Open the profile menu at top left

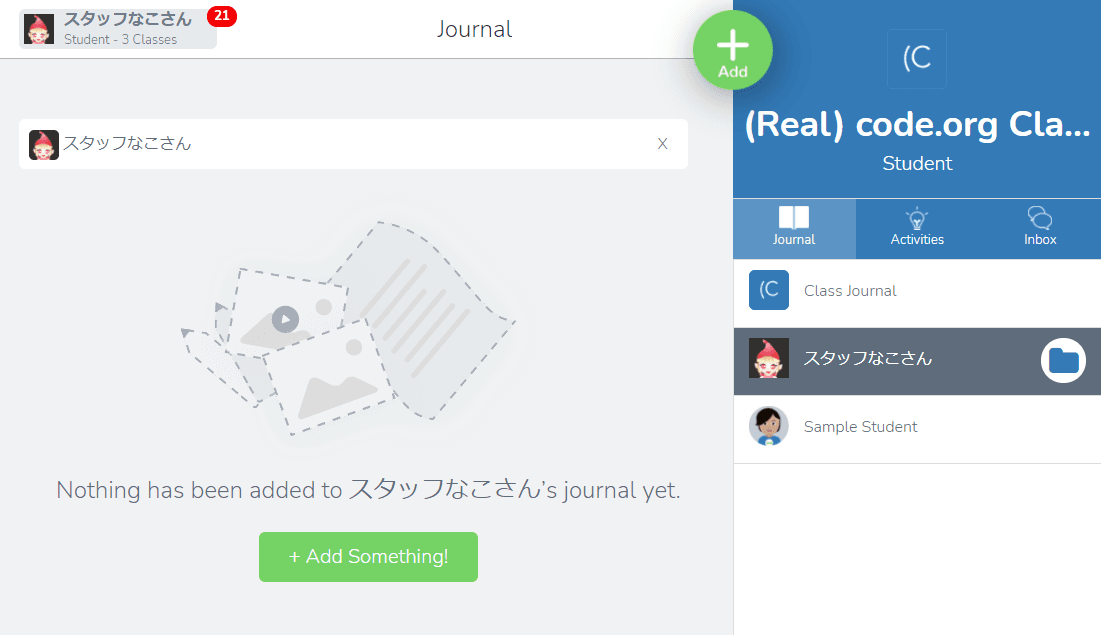point(118,30)
